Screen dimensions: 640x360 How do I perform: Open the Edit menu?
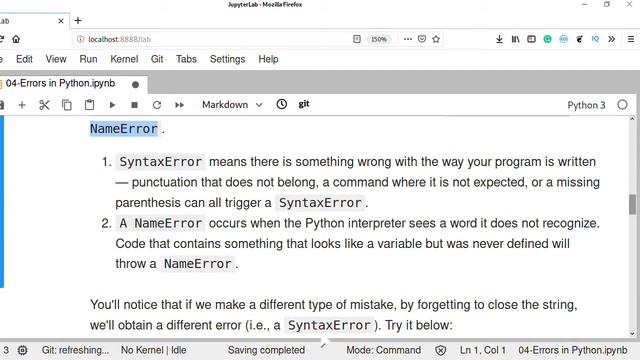[x=24, y=59]
